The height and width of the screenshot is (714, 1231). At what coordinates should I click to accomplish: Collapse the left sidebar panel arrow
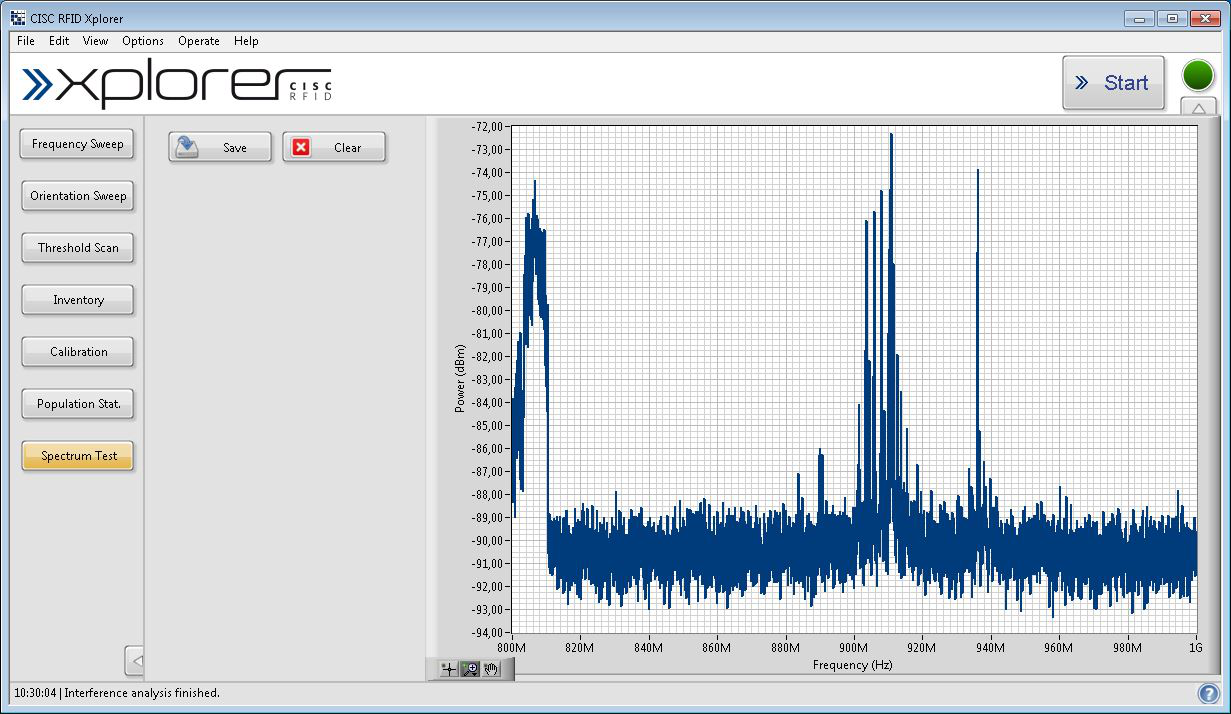pyautogui.click(x=136, y=660)
